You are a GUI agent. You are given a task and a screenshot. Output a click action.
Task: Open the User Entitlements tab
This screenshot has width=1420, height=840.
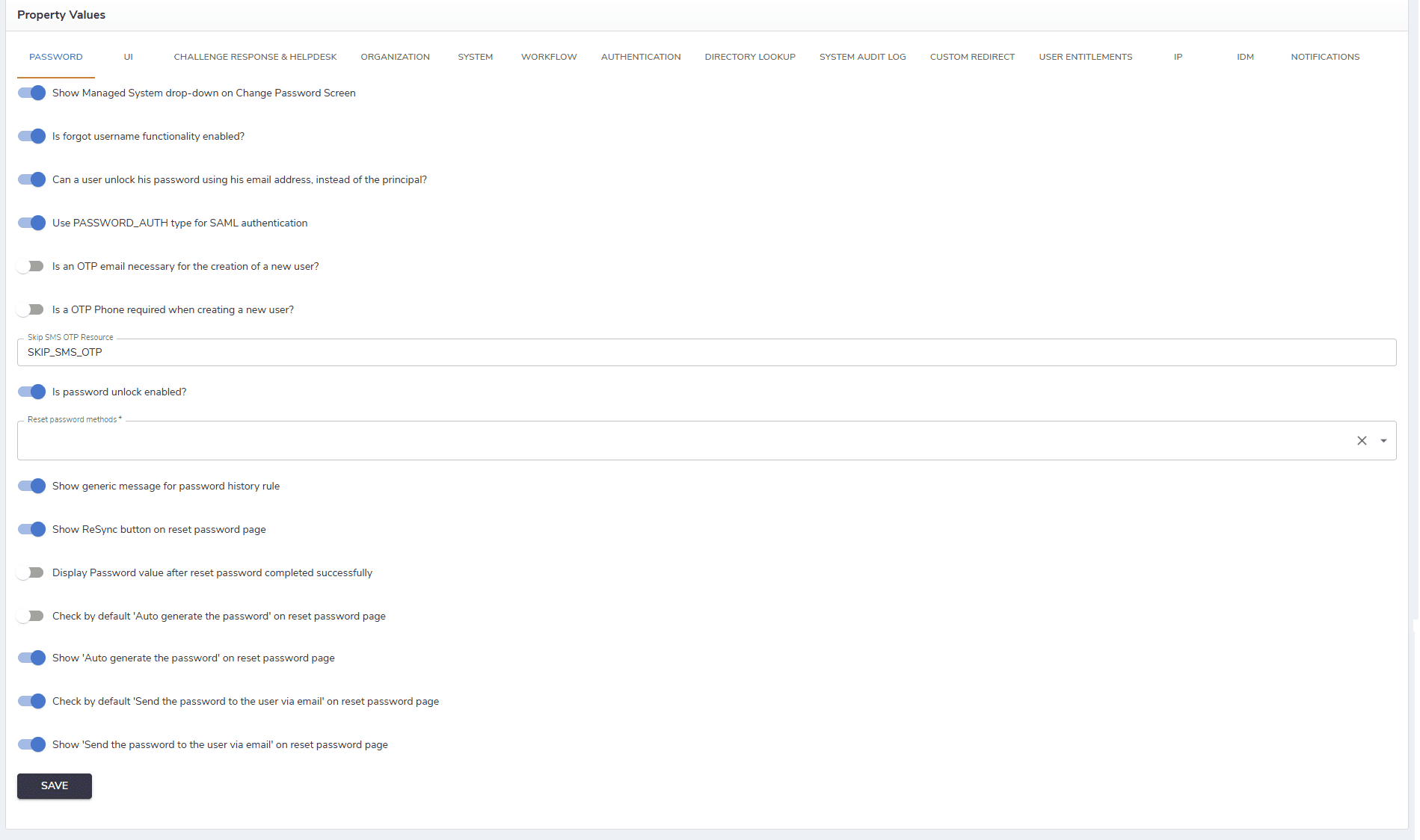point(1085,57)
